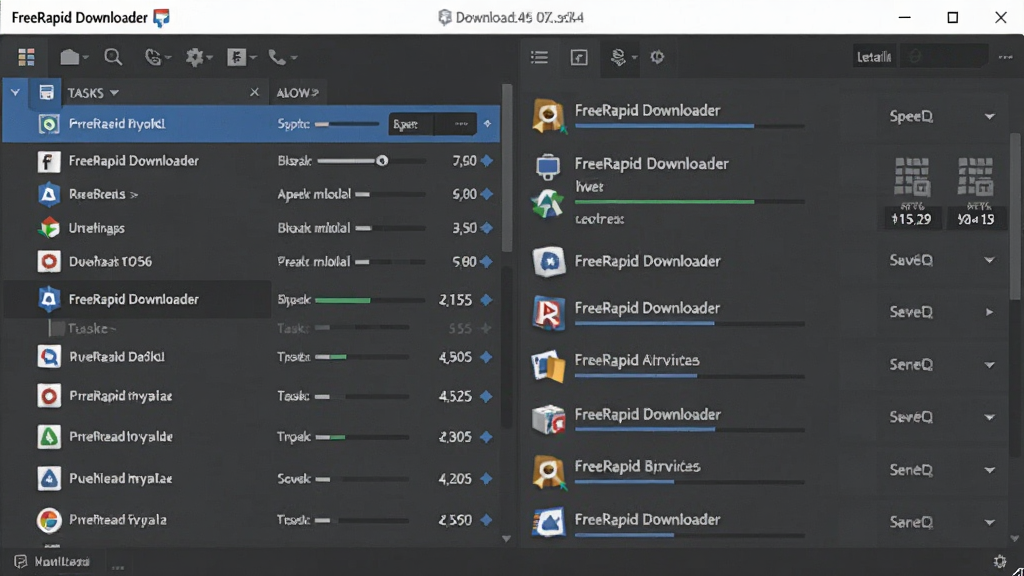Click the left grid thumbnail above 15,29
Image resolution: width=1024 pixels, height=576 pixels.
912,176
